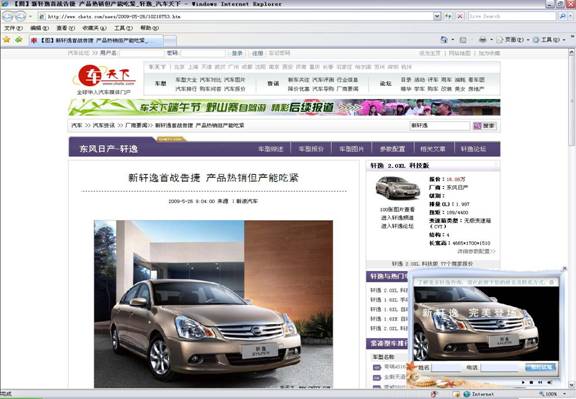
Task: Click the play control under the ad popup
Action: tap(523, 382)
